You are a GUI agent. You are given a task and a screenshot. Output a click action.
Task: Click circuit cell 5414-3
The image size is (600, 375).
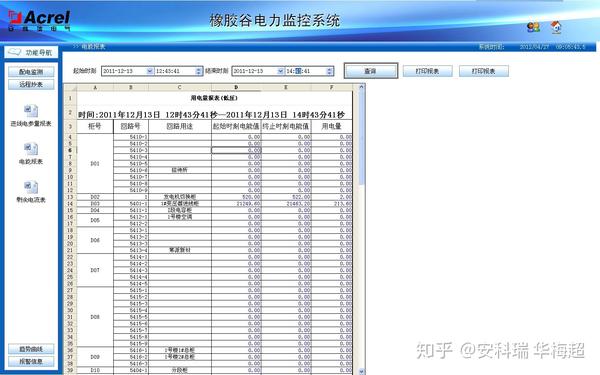pos(131,270)
